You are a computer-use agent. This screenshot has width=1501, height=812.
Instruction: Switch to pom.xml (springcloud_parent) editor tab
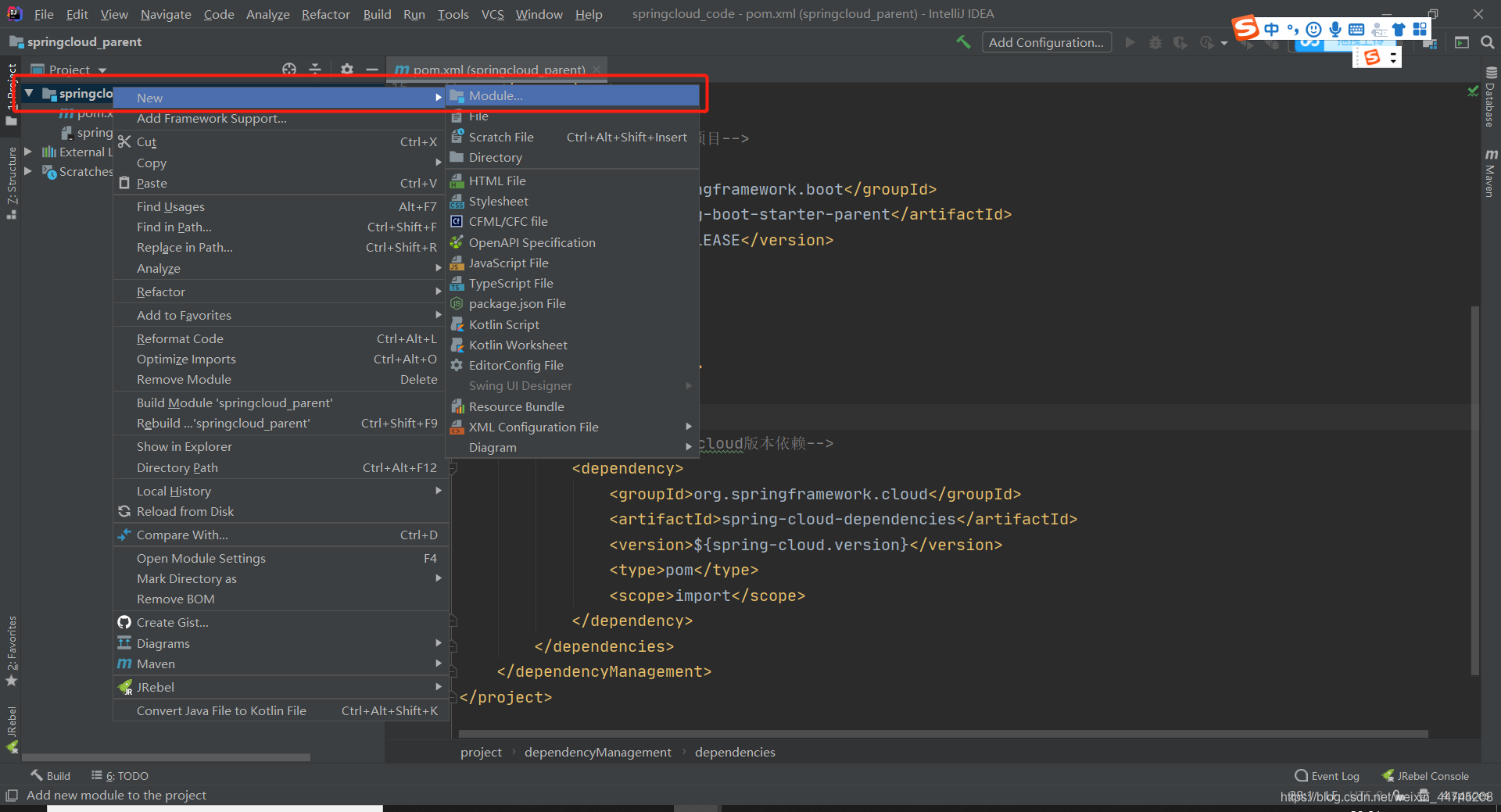click(x=499, y=70)
